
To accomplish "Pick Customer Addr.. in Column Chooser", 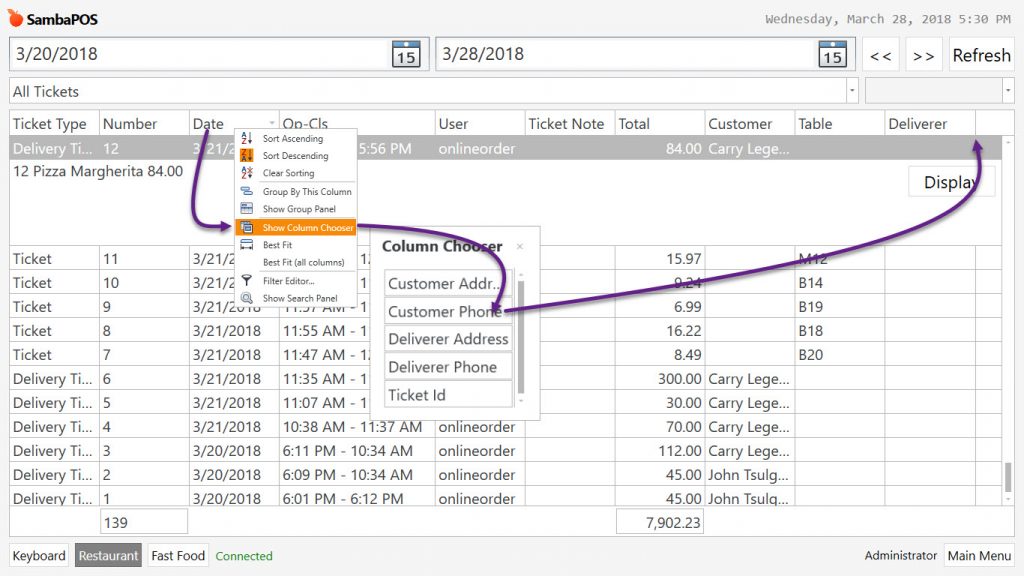I will pyautogui.click(x=448, y=283).
